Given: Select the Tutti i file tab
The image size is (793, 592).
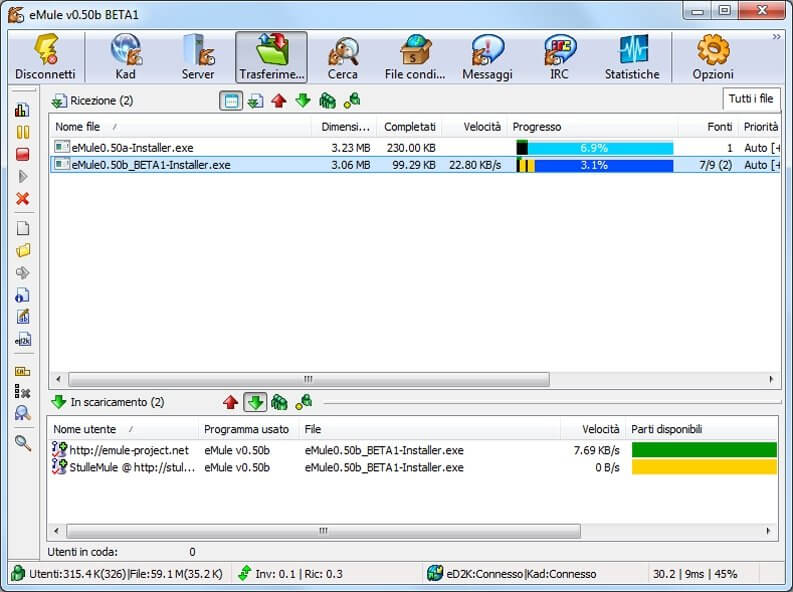Looking at the screenshot, I should click(751, 99).
